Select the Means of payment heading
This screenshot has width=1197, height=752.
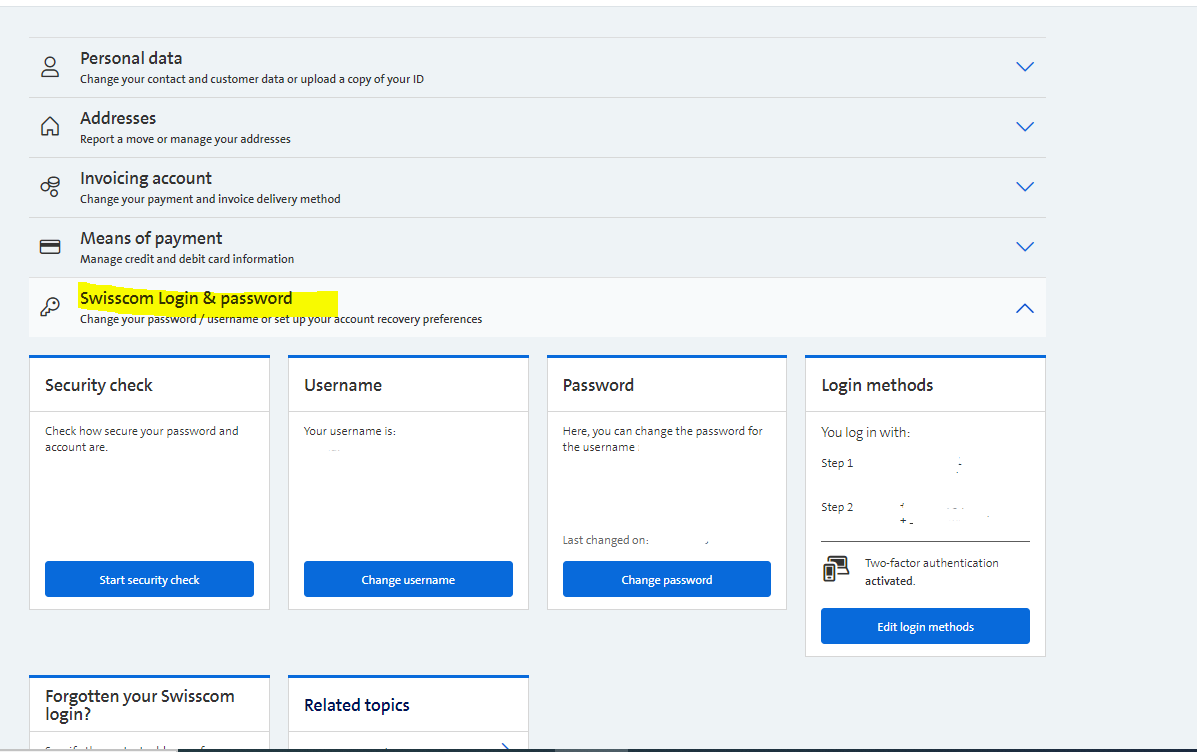[x=151, y=239]
